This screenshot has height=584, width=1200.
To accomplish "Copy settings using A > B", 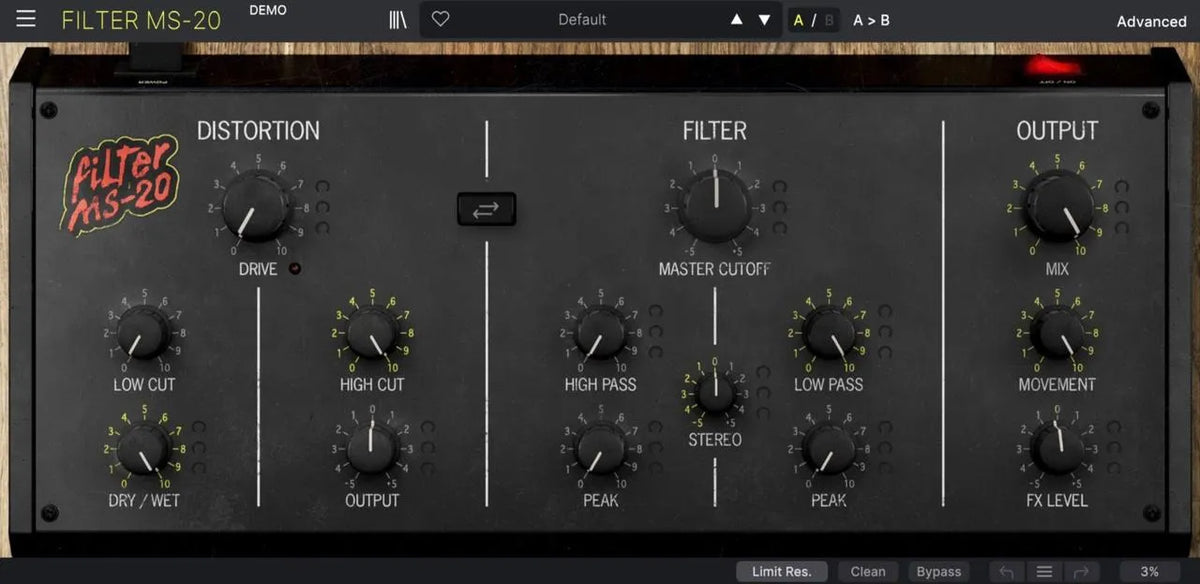I will pos(871,18).
